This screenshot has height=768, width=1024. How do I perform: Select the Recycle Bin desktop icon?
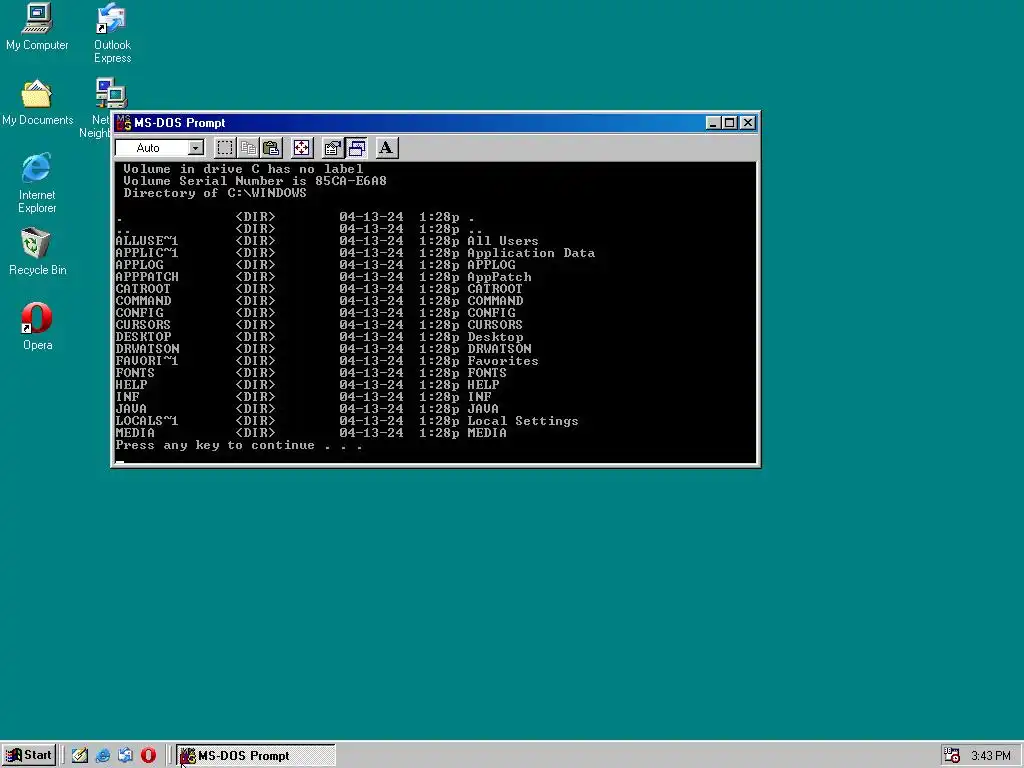click(x=37, y=252)
